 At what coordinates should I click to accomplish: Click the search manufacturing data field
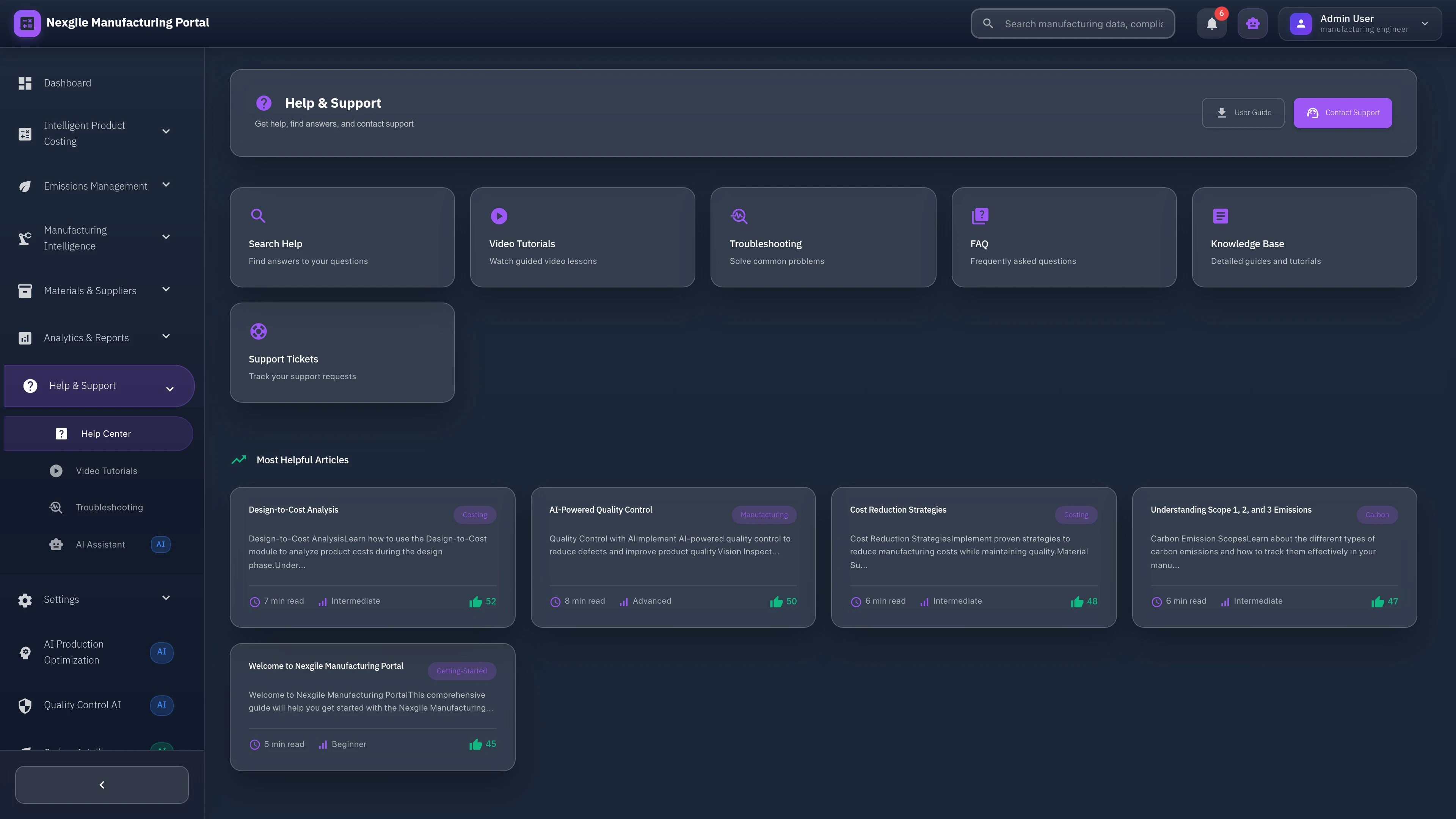click(x=1072, y=23)
